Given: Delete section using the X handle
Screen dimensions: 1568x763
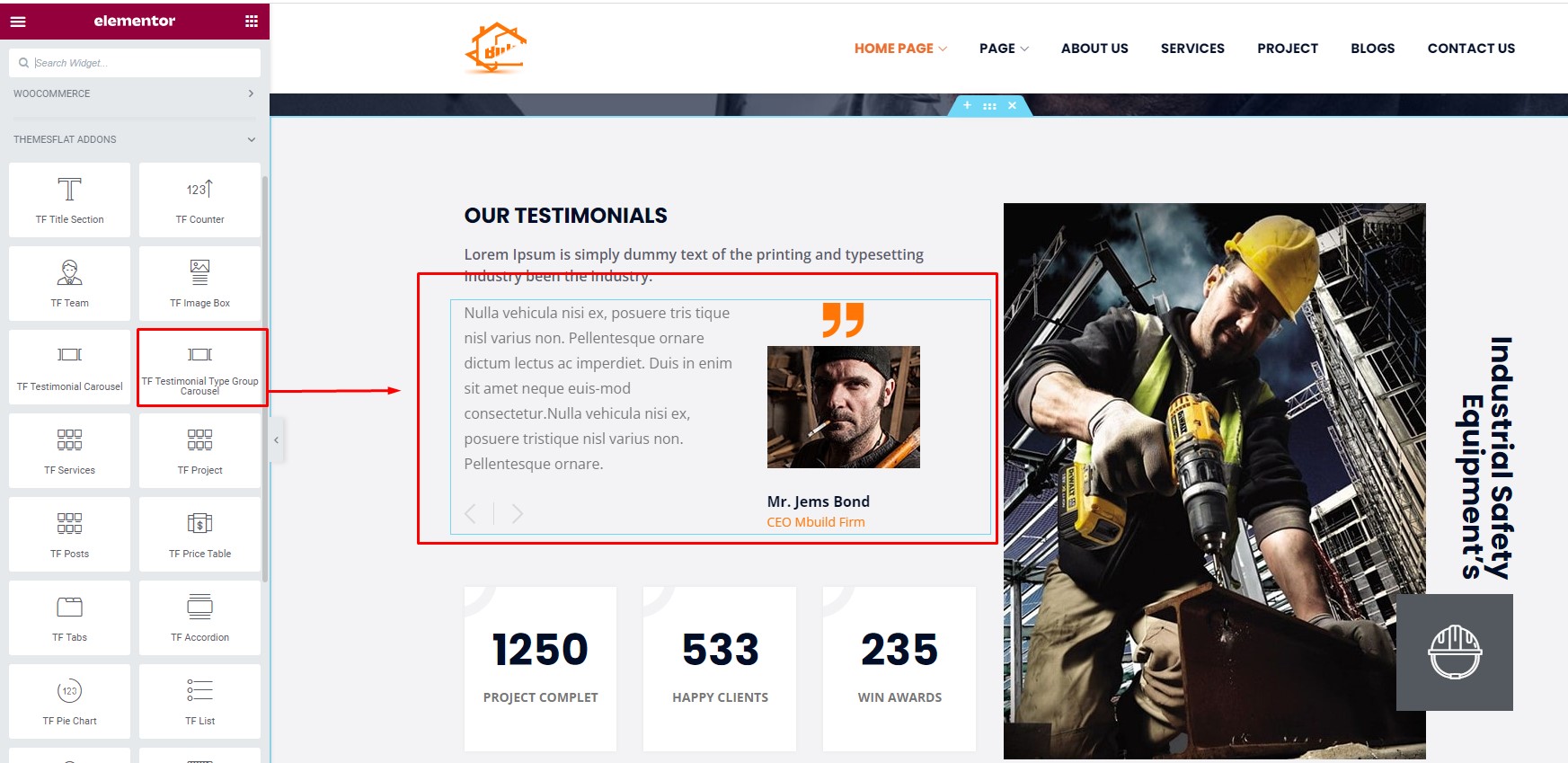Looking at the screenshot, I should pos(1012,105).
